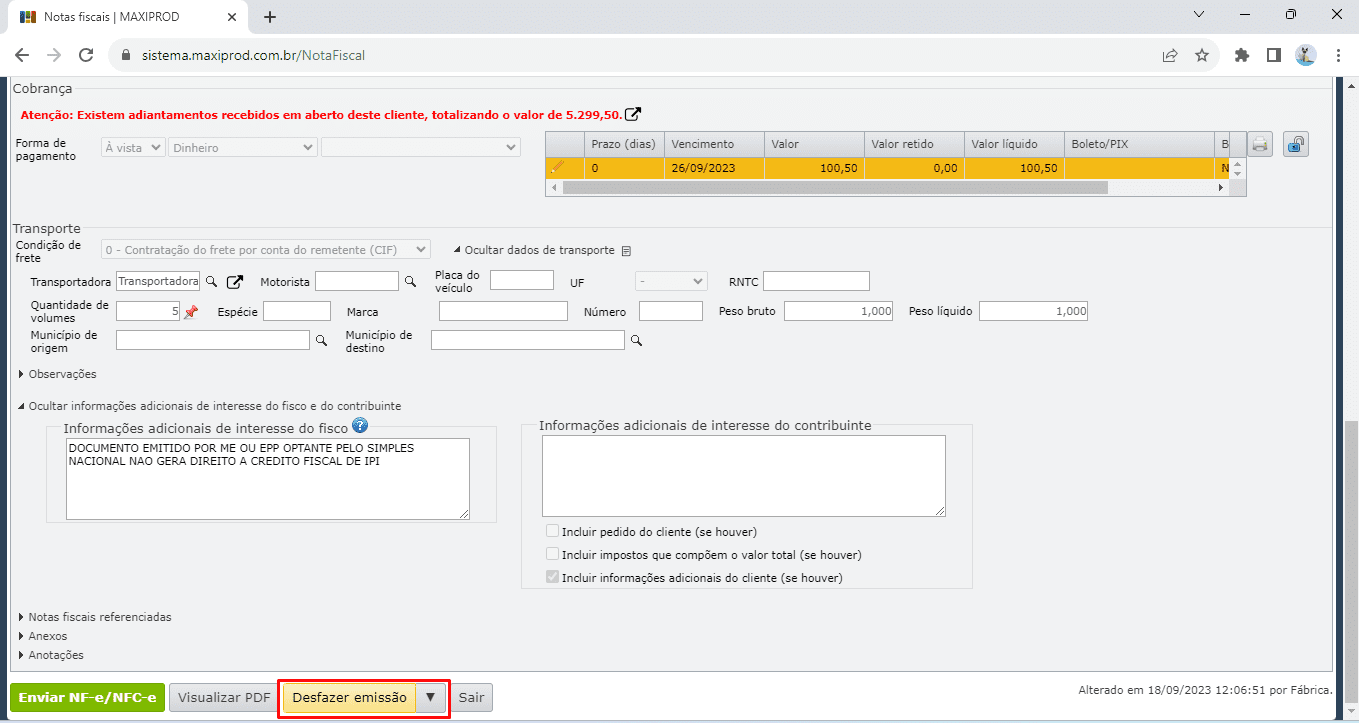Open the Desfazer emissão dropdown arrow

(x=430, y=698)
